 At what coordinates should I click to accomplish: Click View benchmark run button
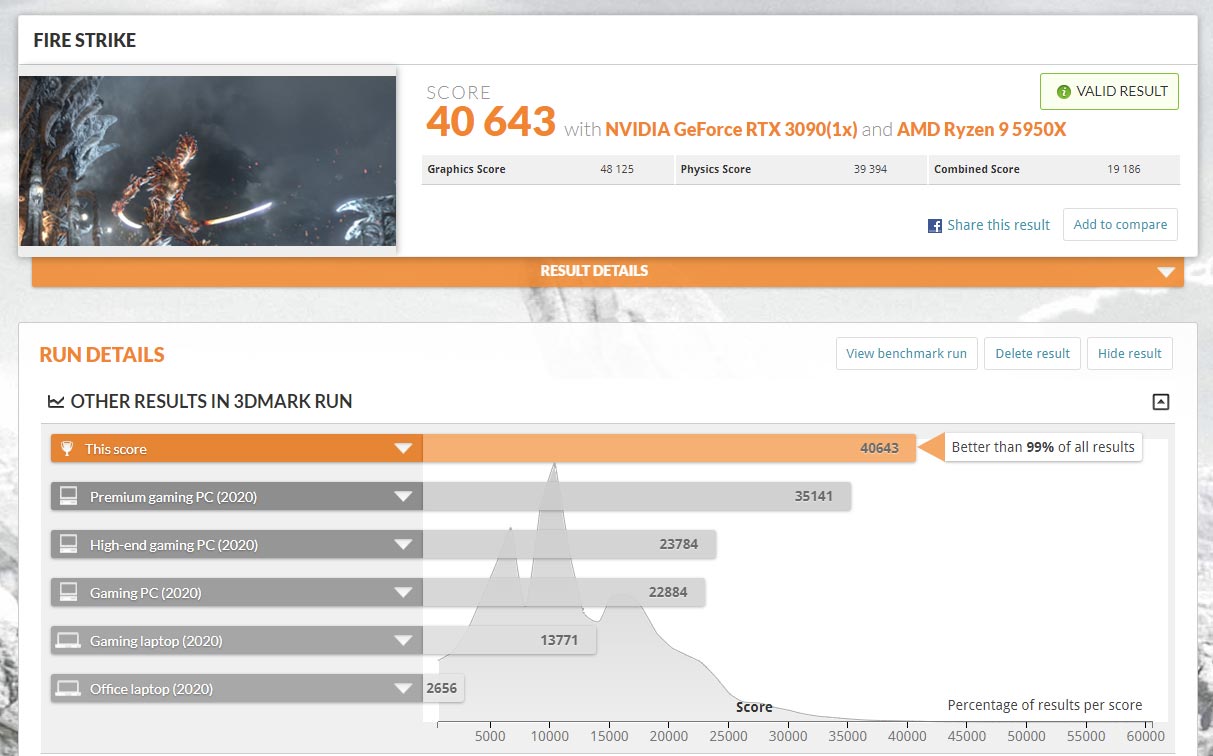[906, 353]
